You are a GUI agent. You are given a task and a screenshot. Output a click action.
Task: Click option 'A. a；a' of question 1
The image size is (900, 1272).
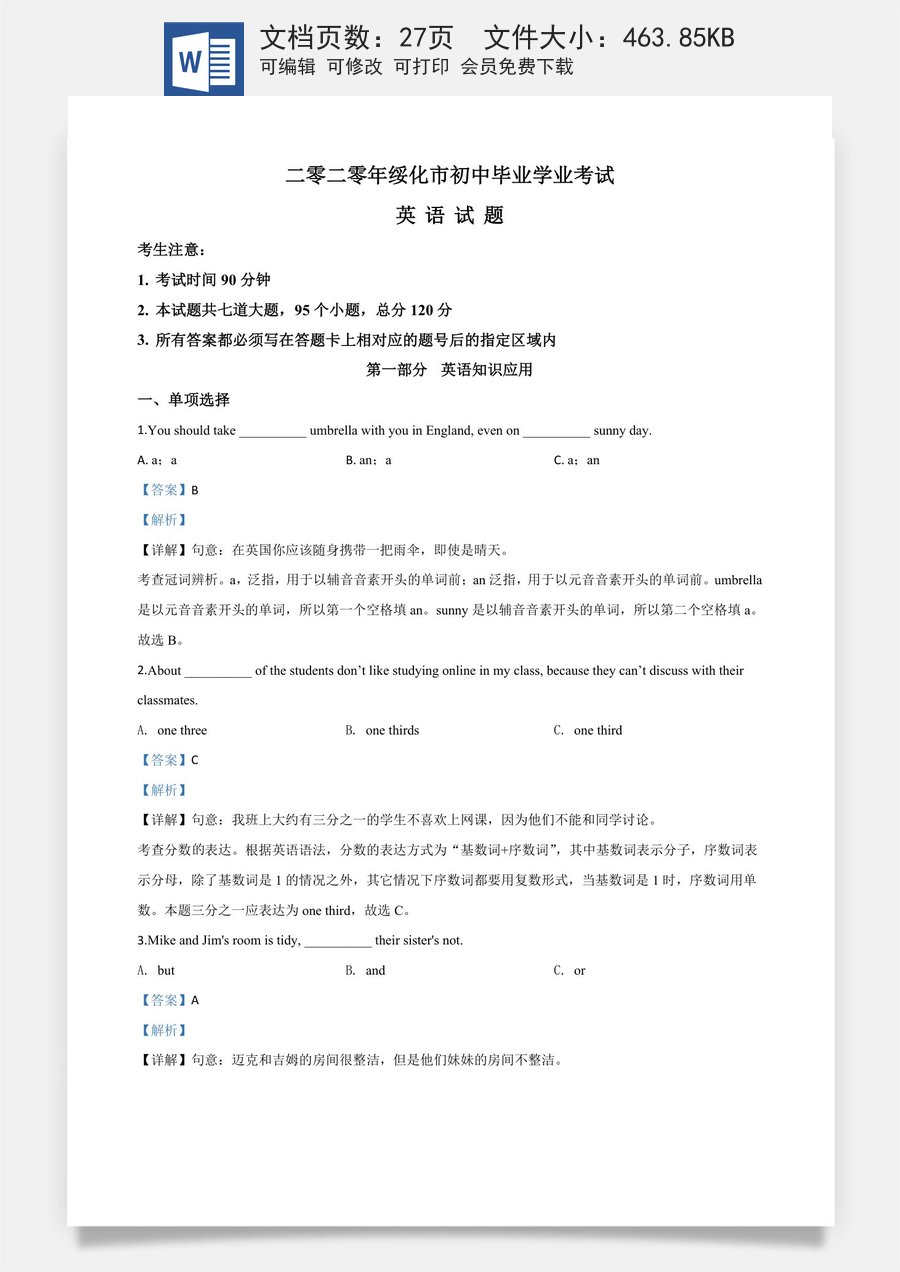click(157, 460)
